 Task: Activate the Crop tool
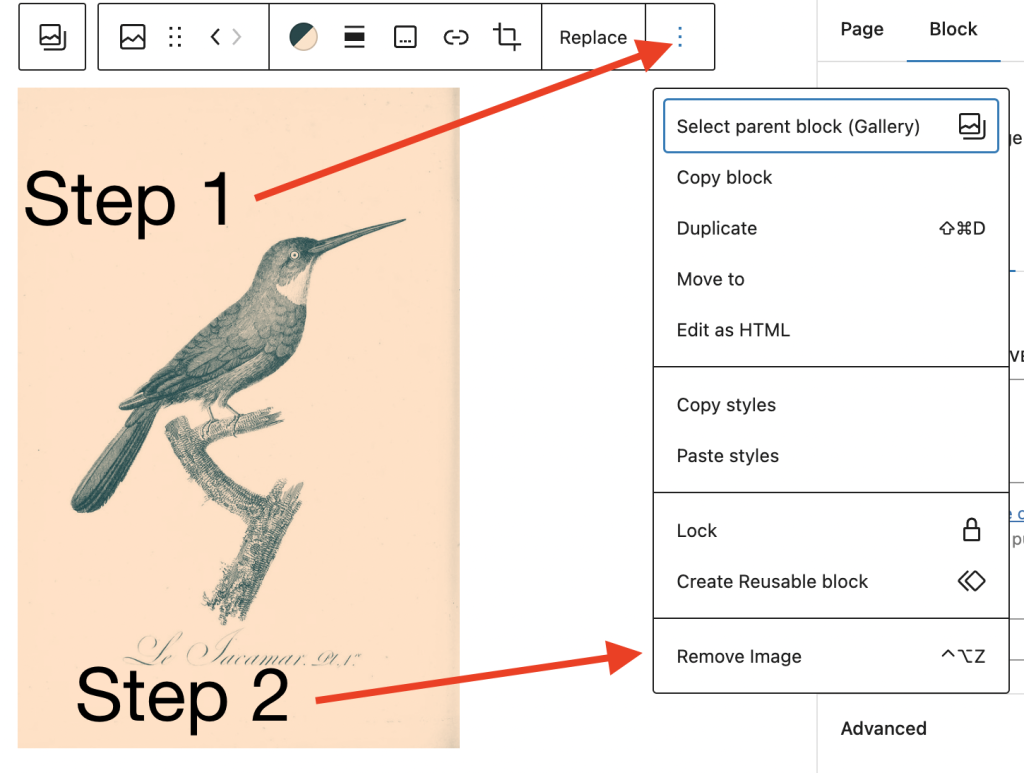(x=506, y=36)
